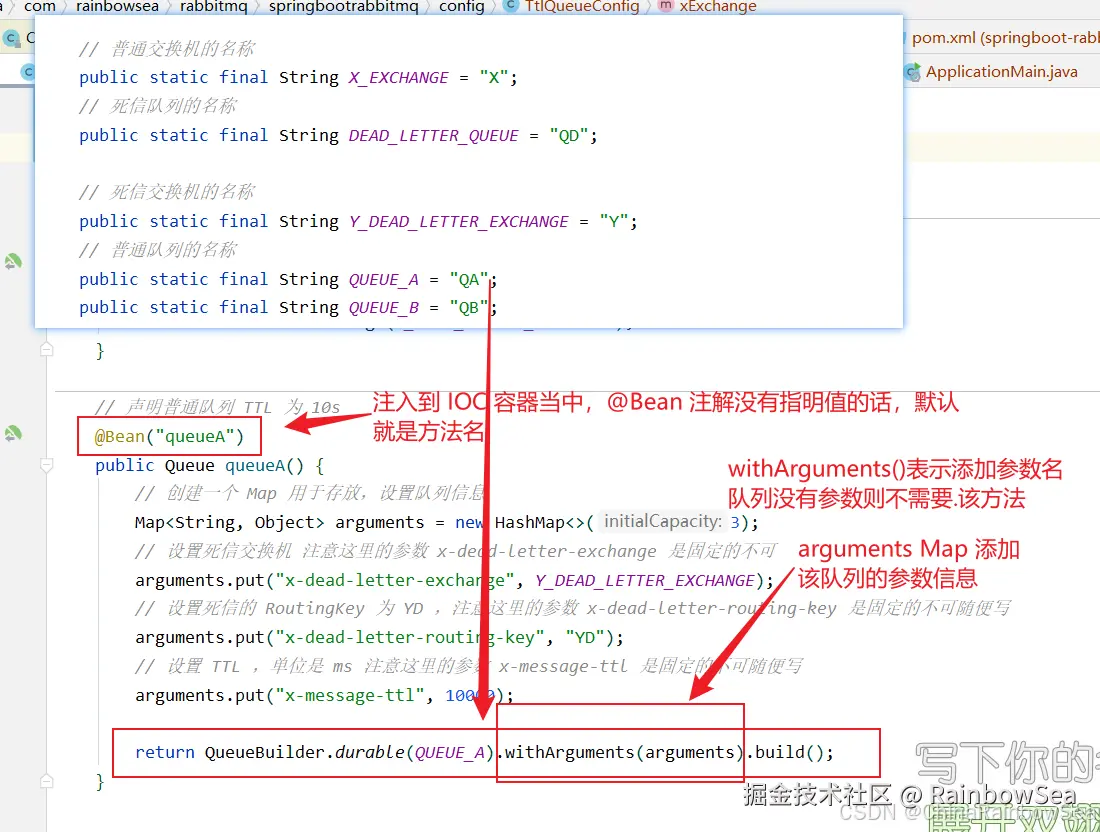
Task: Click the class icon before TtlQueueConfig breadcrumb
Action: click(511, 6)
